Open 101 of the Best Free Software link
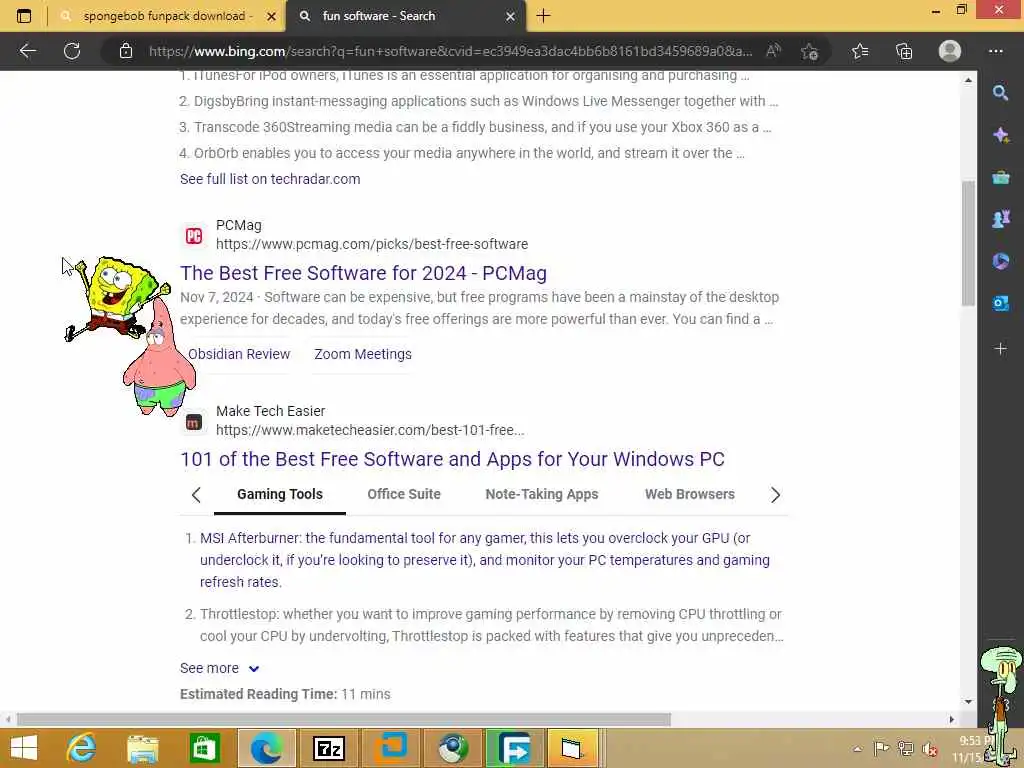This screenshot has width=1024, height=768. (x=452, y=459)
